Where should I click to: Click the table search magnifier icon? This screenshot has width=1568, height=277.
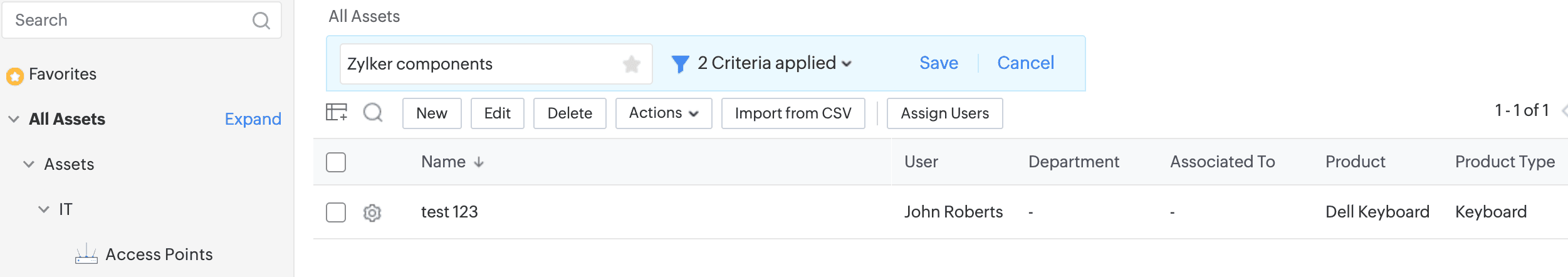click(x=373, y=113)
